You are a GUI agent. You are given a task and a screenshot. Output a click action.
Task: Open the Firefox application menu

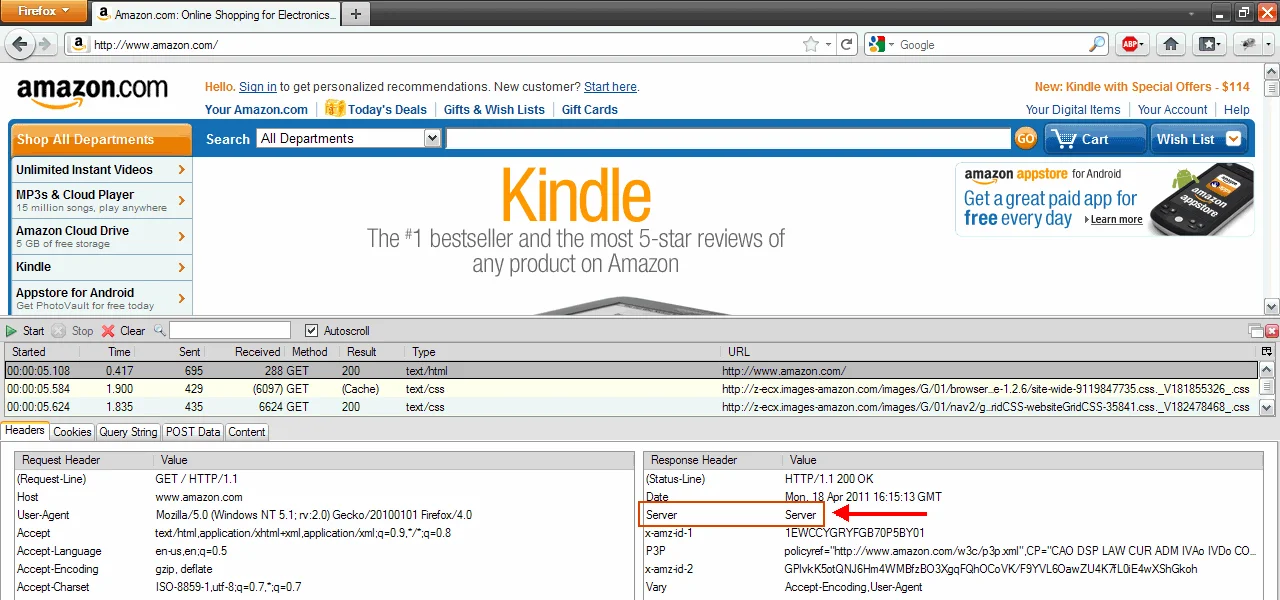coord(44,11)
